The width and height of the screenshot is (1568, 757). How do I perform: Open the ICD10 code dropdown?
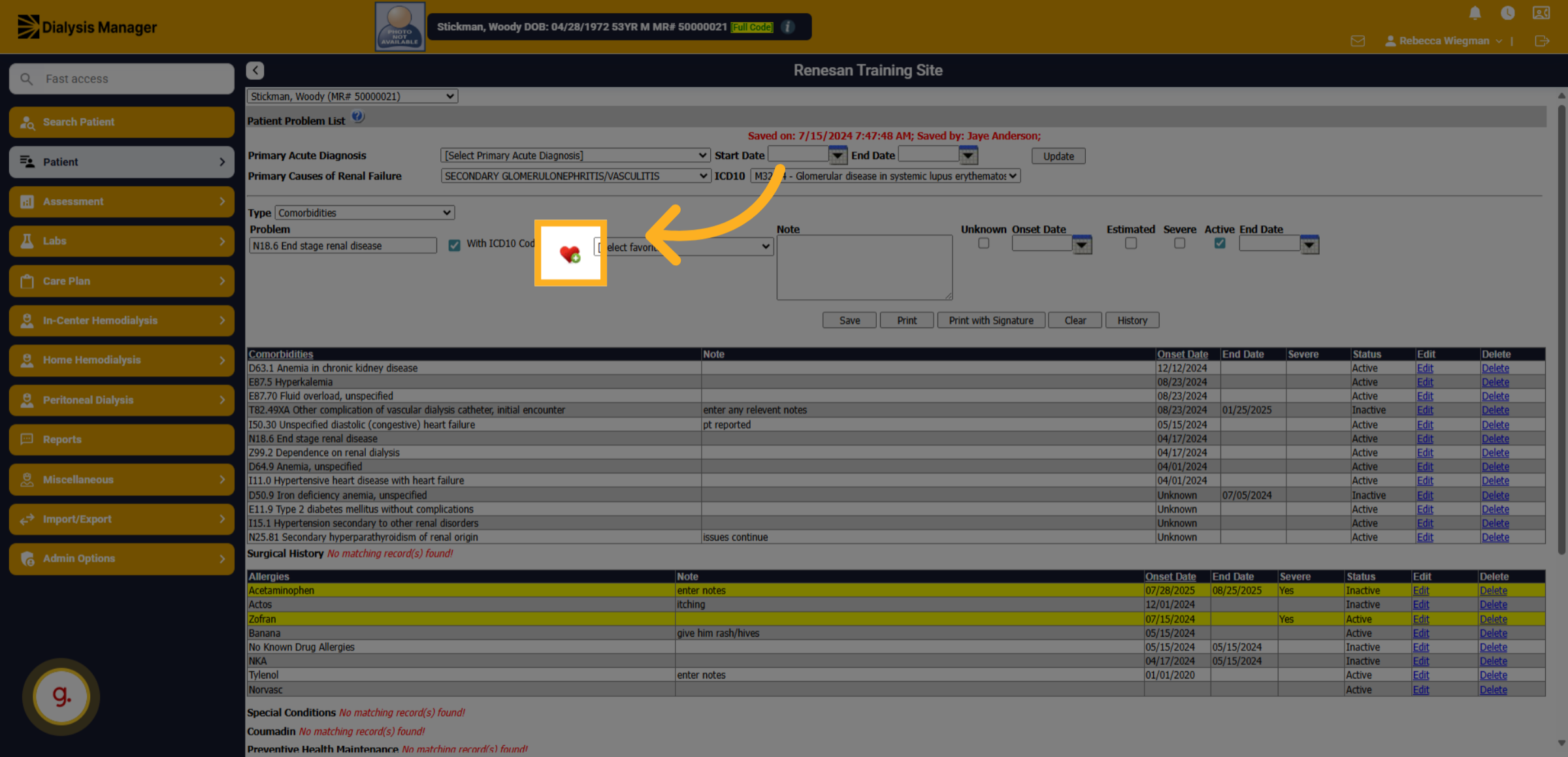tap(885, 176)
